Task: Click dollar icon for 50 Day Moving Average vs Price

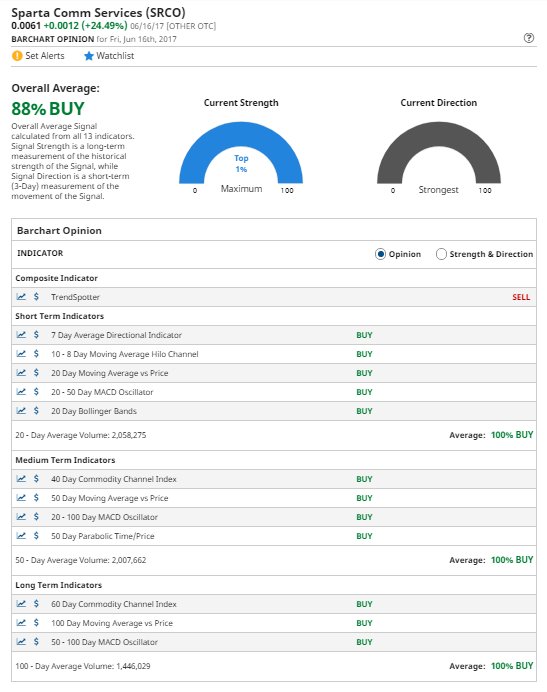Action: (x=36, y=497)
